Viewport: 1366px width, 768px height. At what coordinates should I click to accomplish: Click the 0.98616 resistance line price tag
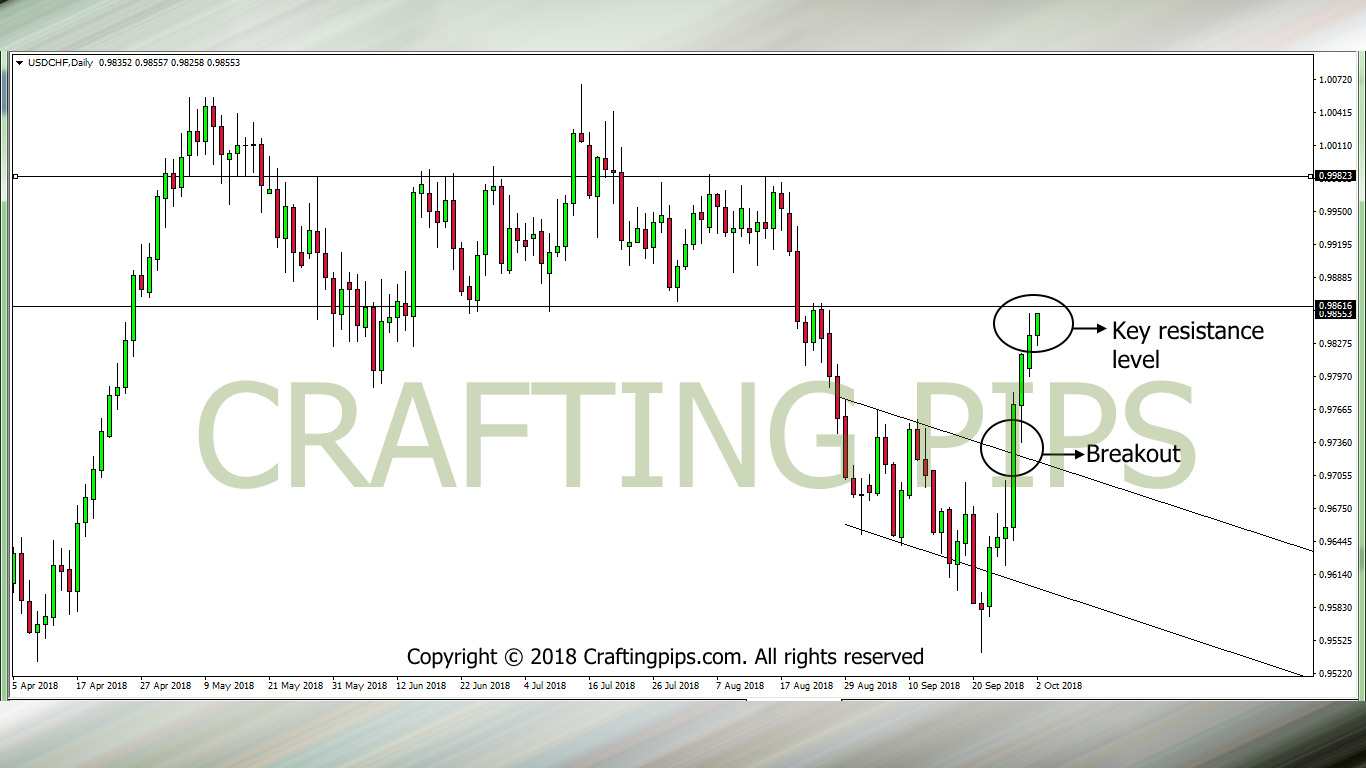coord(1337,306)
